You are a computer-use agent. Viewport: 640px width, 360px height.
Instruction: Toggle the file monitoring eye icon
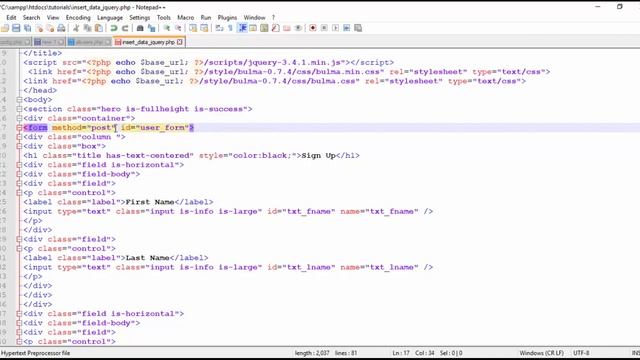(298, 28)
